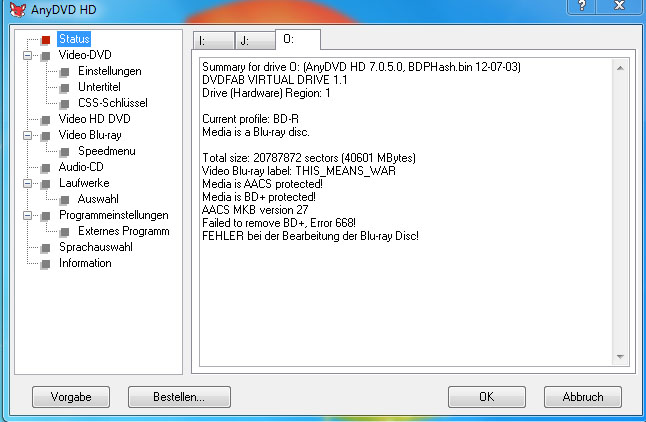Confirm with the OK button
The height and width of the screenshot is (422, 646).
click(487, 397)
